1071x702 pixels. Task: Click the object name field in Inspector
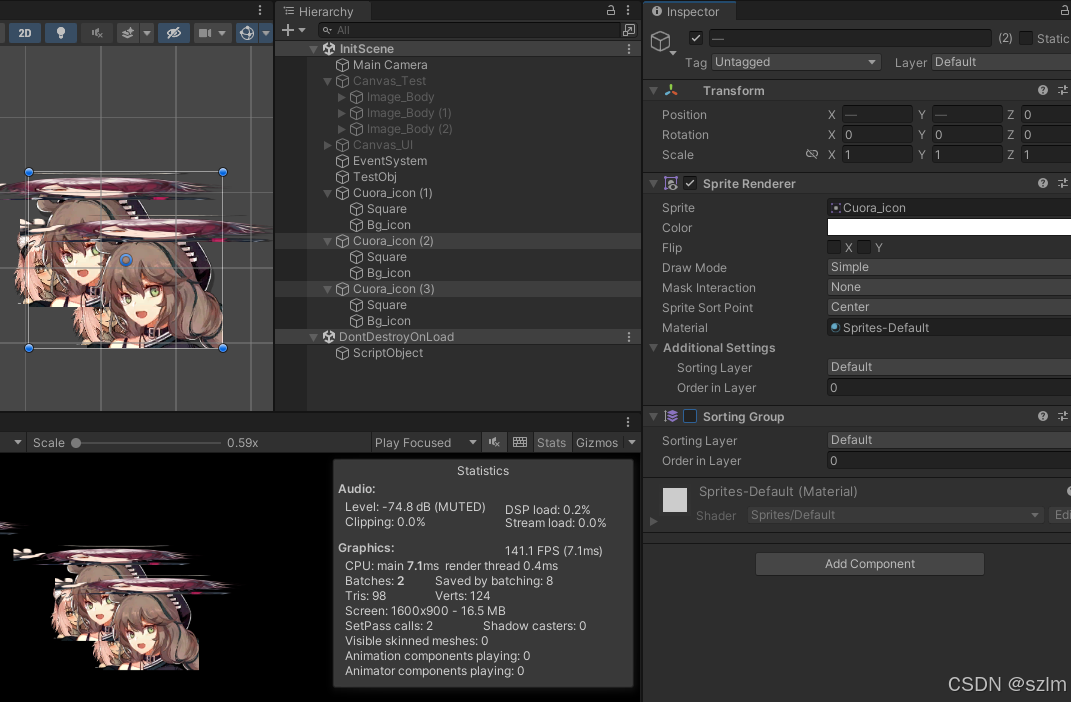coord(850,38)
